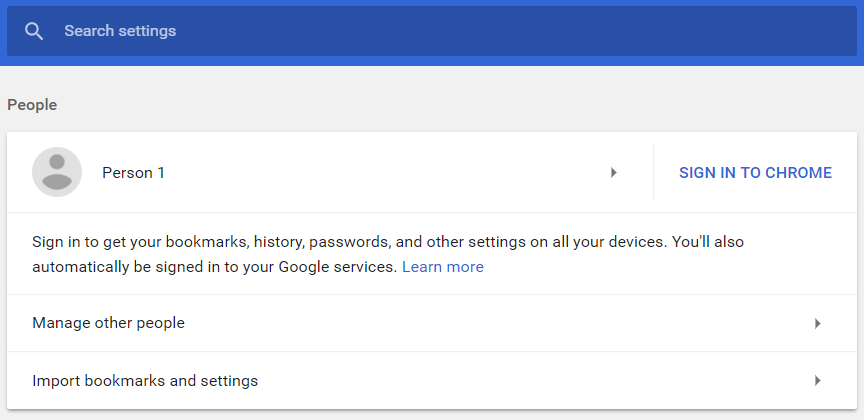
Task: Open Import bookmarks and settings arrow
Action: click(x=818, y=381)
